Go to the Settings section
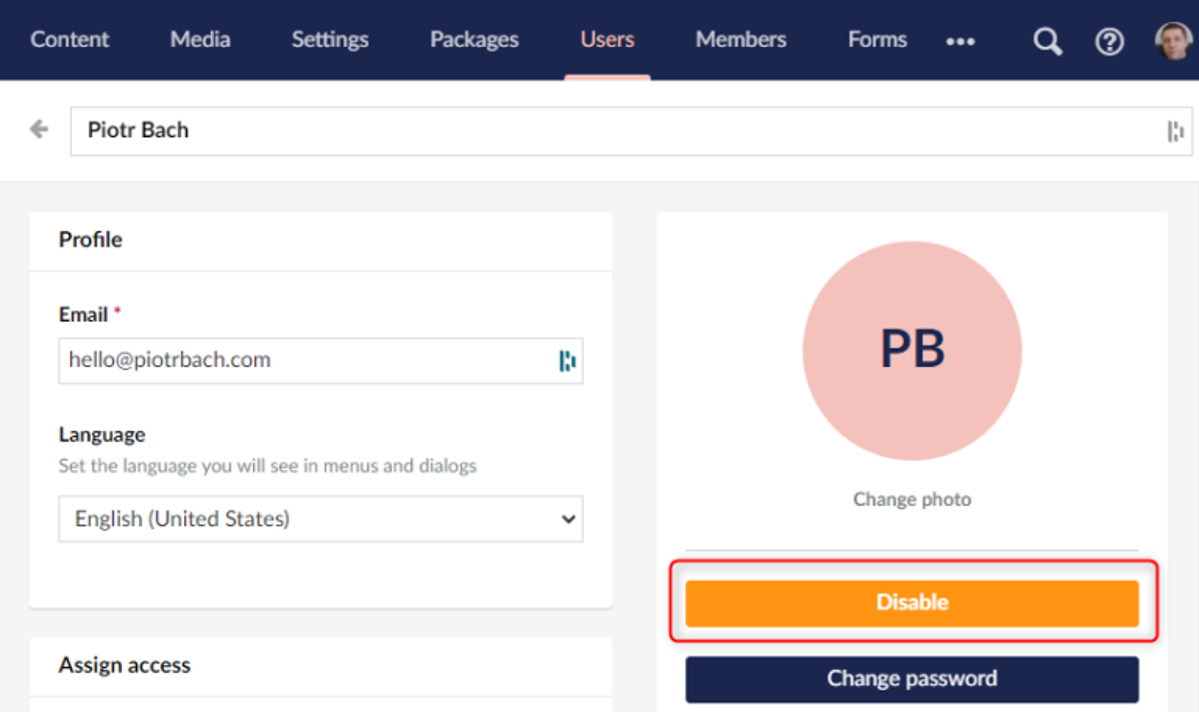This screenshot has width=1199, height=712. coord(330,40)
